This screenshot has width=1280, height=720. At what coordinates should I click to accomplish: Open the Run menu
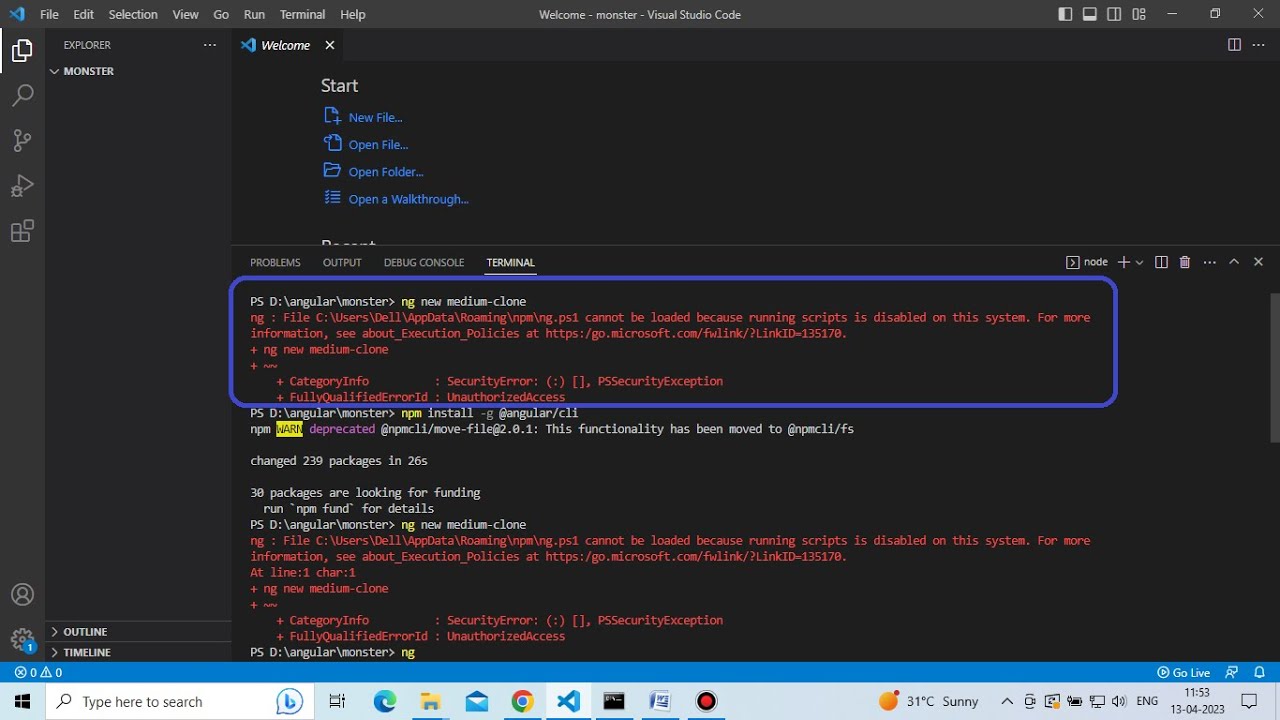pos(254,14)
